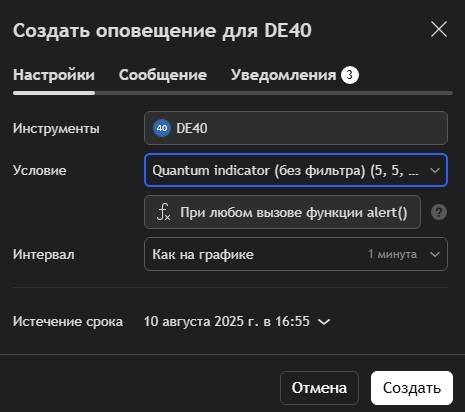The image size is (465, 412).
Task: Open the Как на графике interval dropdown
Action: click(x=296, y=254)
